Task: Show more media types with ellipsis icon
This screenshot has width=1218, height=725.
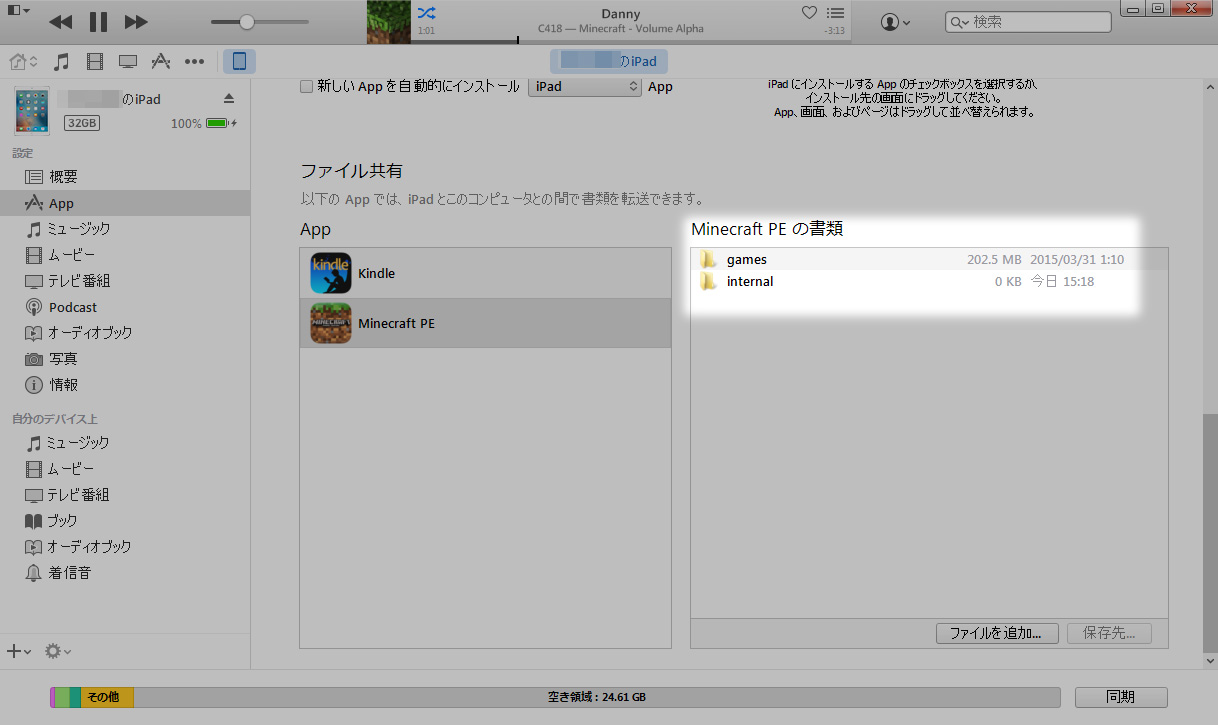Action: click(x=194, y=62)
